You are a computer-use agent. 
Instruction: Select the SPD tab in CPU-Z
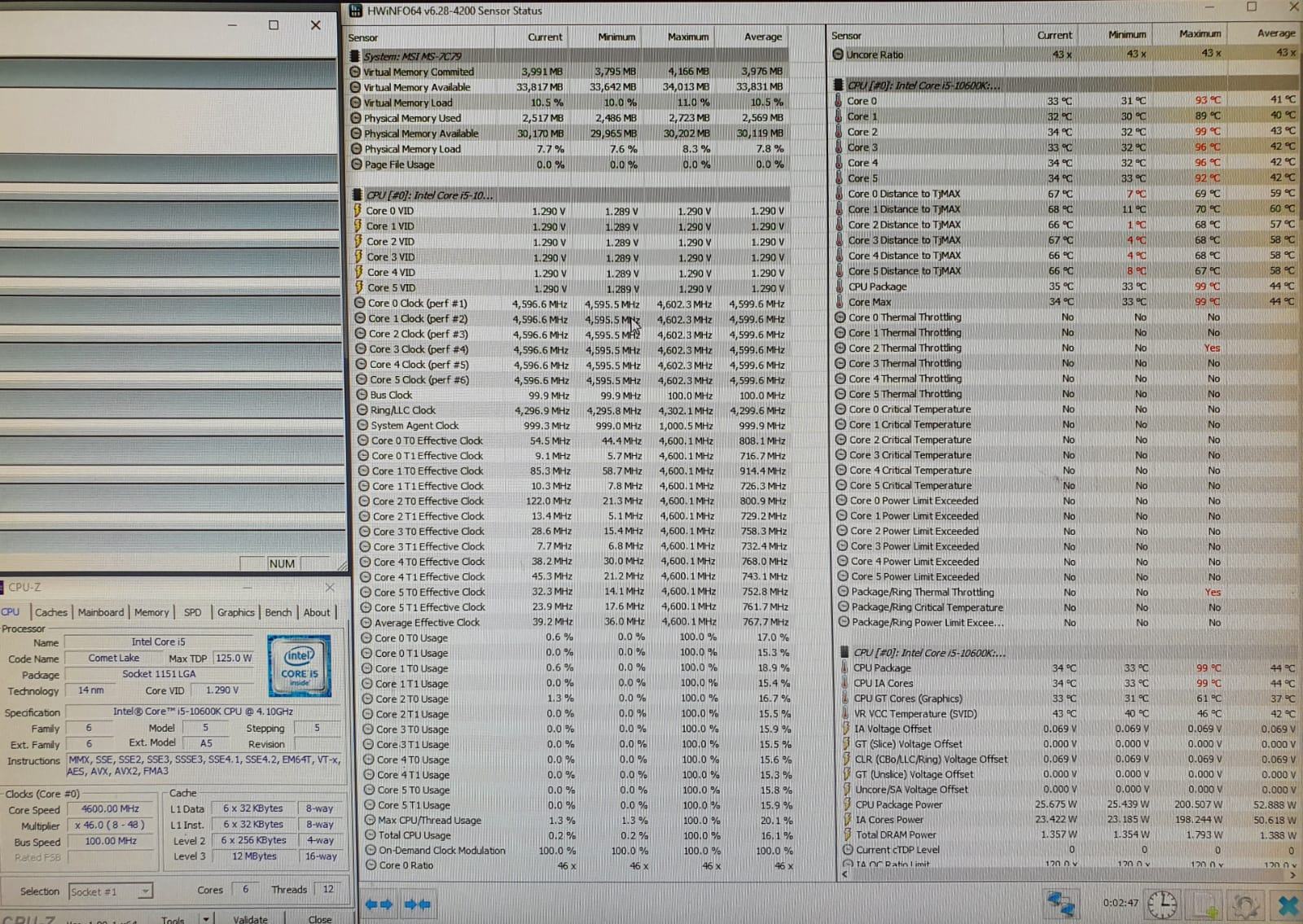(192, 612)
